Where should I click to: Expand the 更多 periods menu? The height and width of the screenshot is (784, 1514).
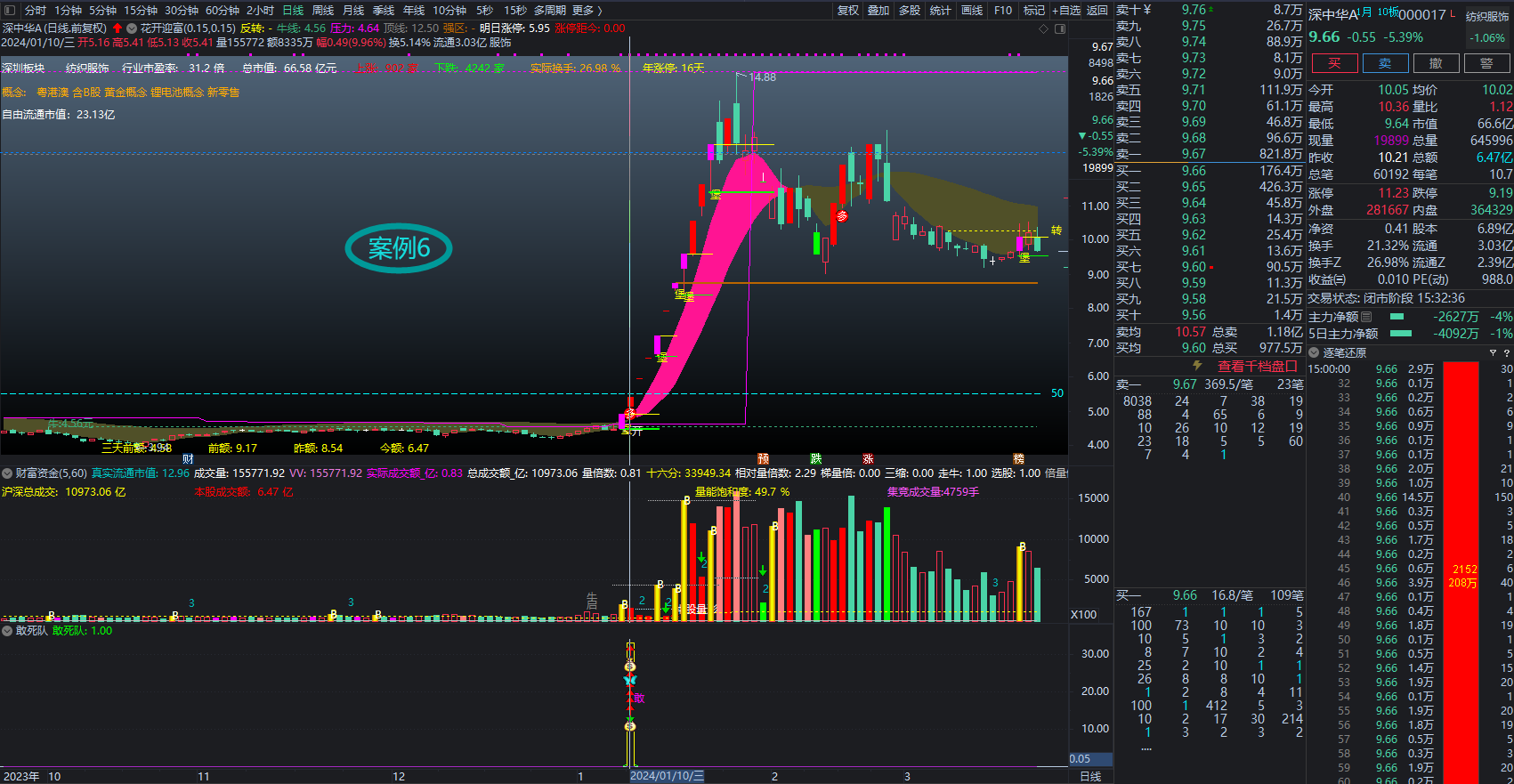[x=587, y=10]
